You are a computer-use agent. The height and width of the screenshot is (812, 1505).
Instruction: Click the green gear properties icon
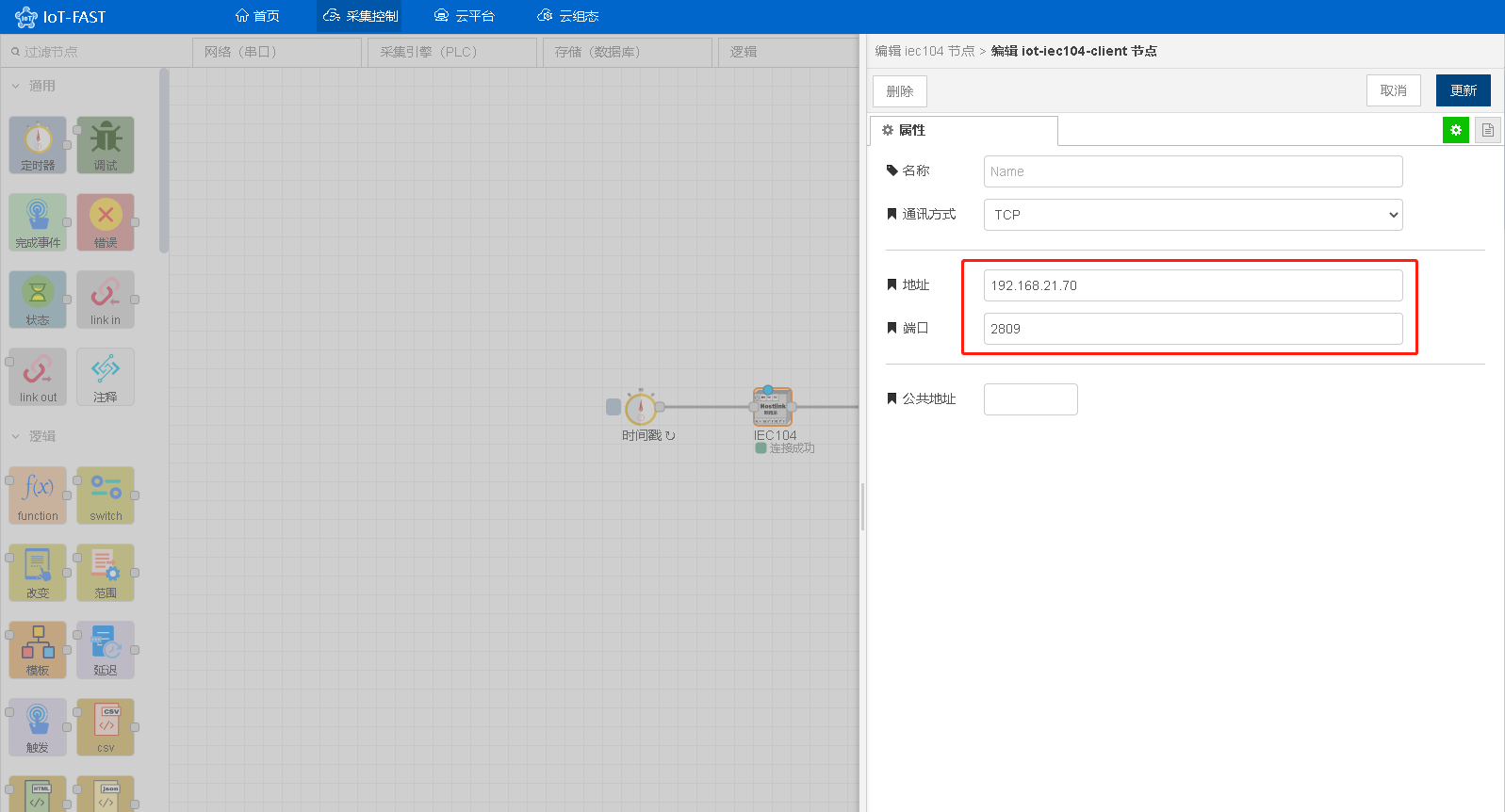tap(1456, 130)
